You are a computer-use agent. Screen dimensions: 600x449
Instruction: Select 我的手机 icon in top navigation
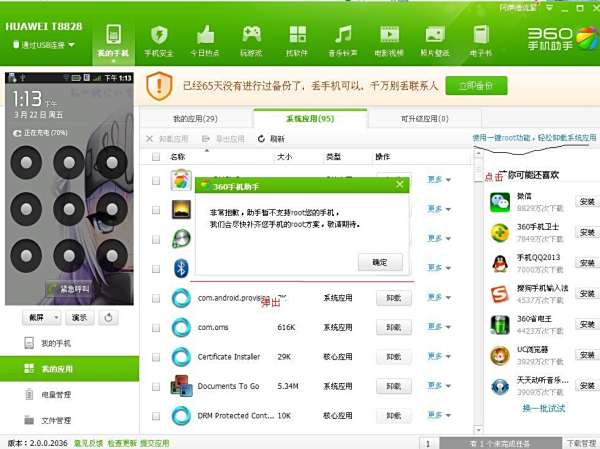pos(113,34)
